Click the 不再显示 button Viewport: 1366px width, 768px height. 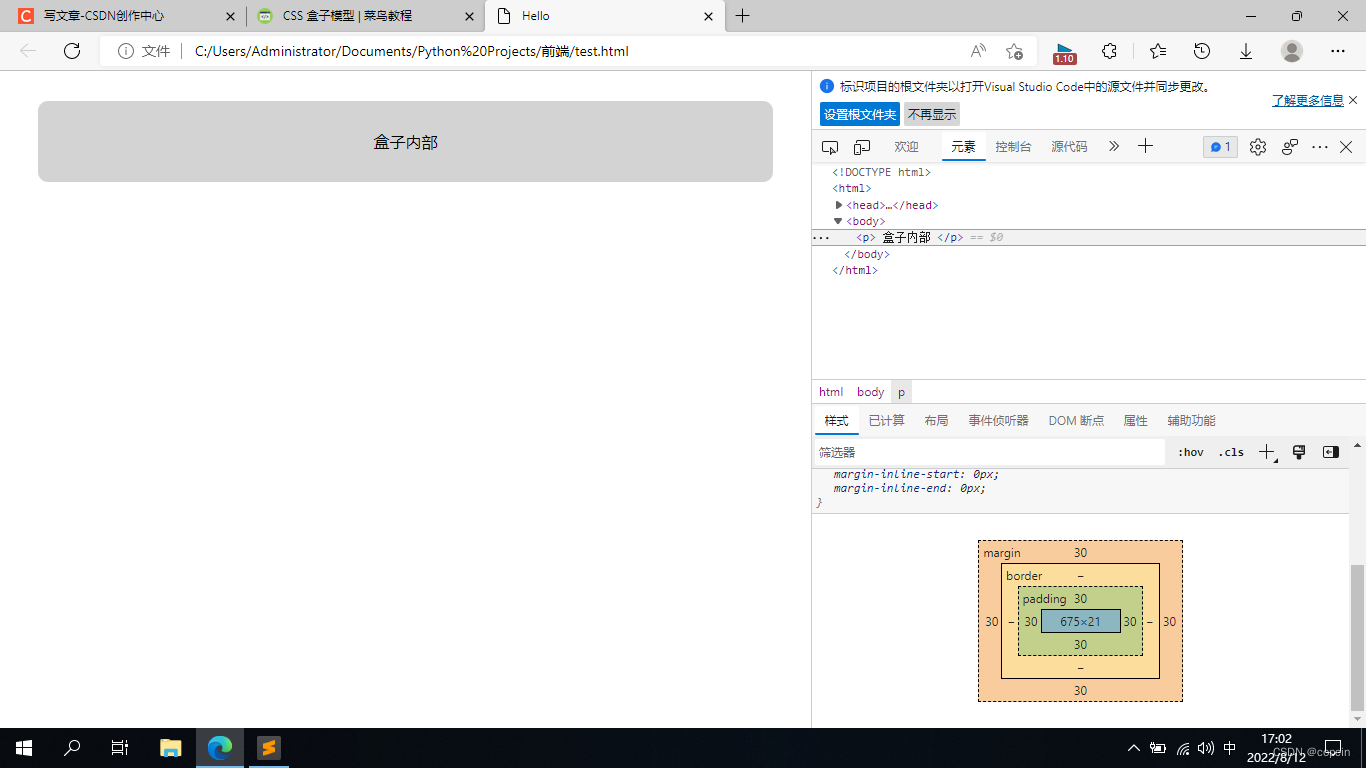(x=931, y=114)
